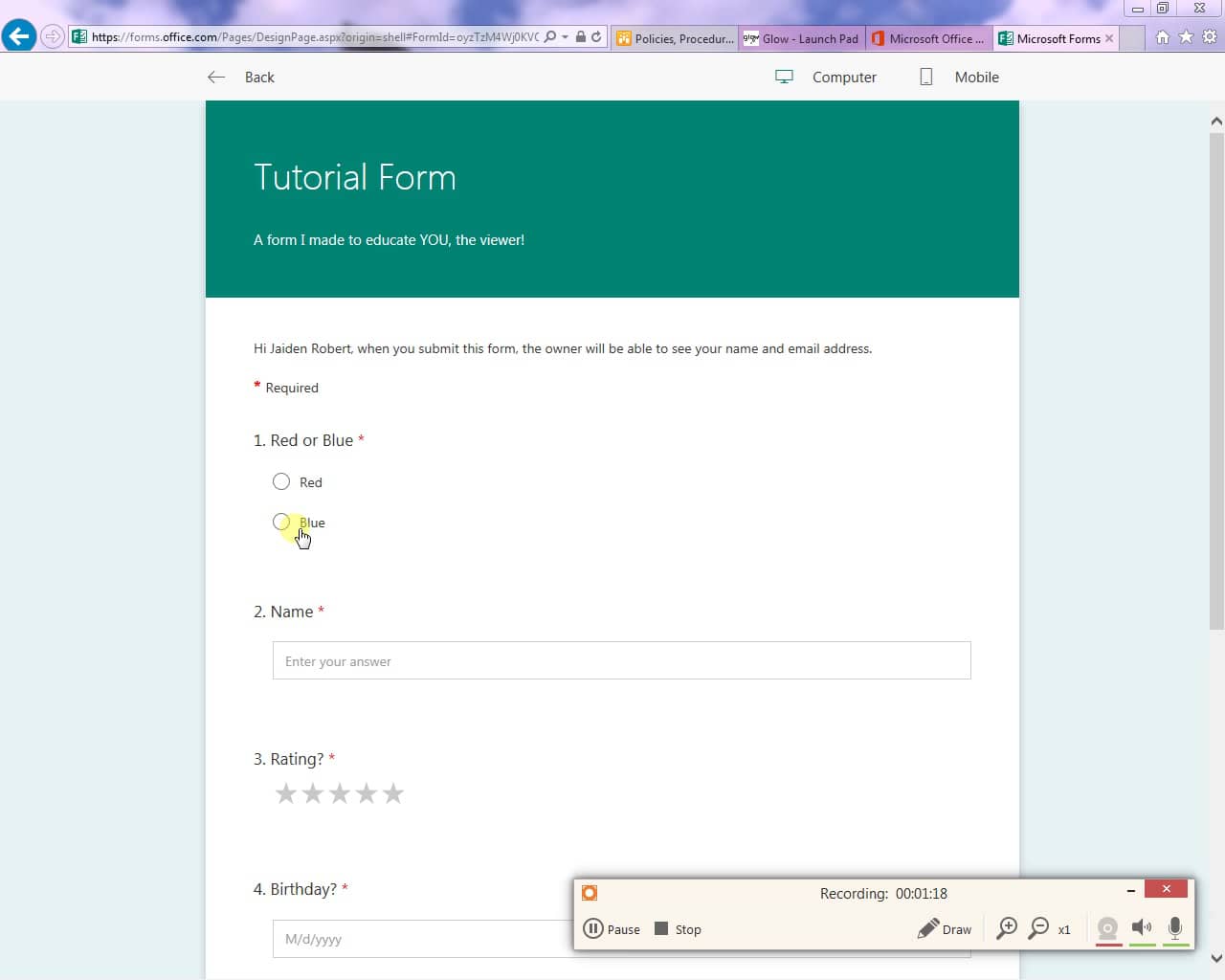Select the Red radio option
Screen dimensions: 1225x980
click(281, 481)
